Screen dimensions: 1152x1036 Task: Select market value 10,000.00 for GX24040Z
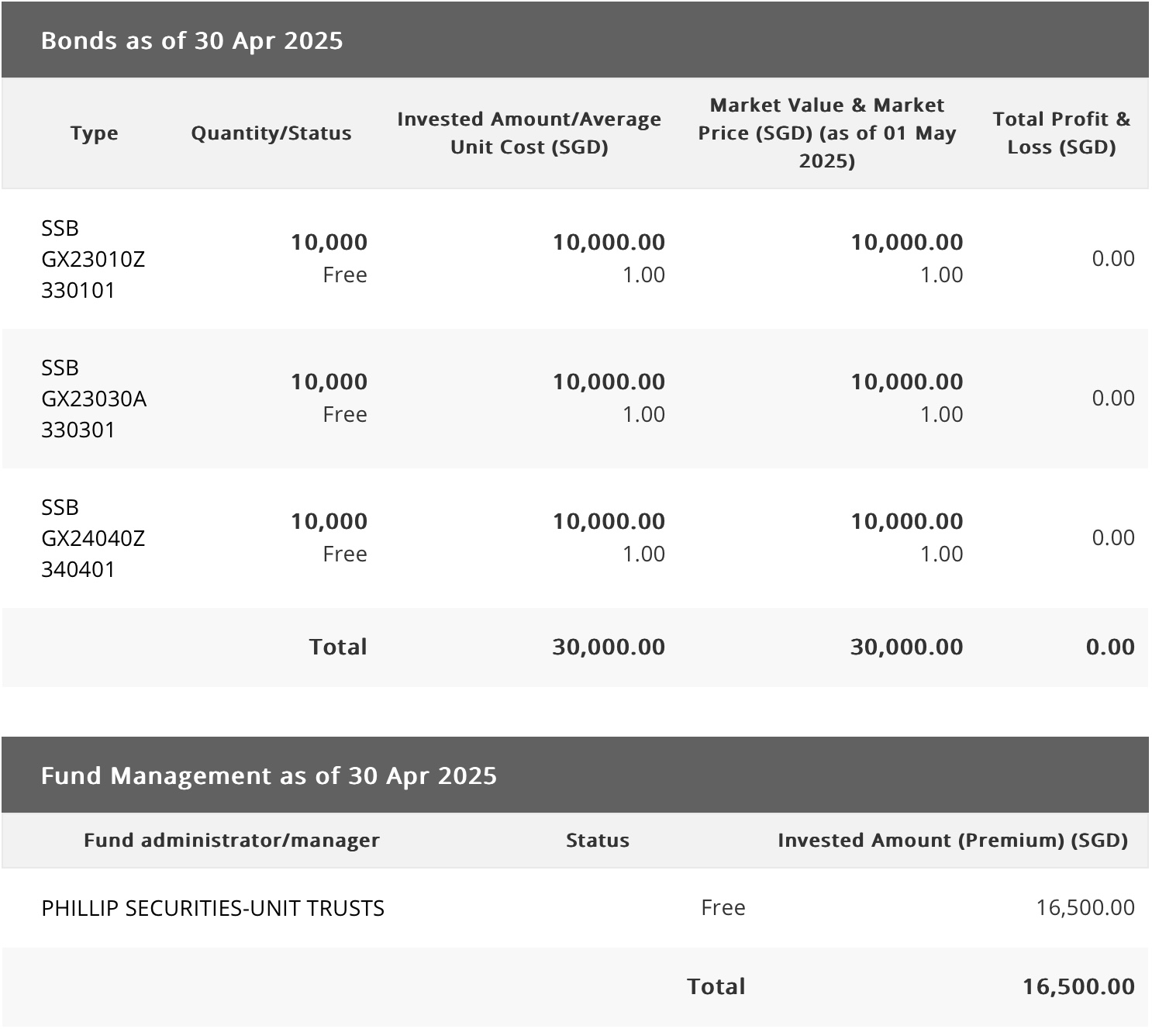tap(907, 521)
